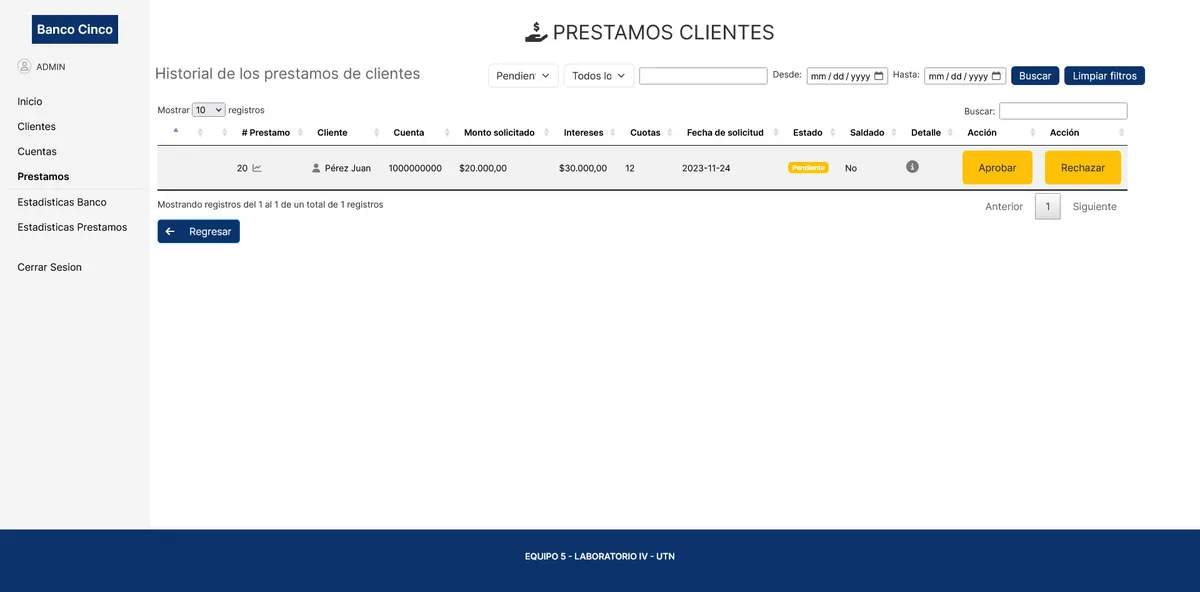
Task: Click the hand-with-coin icon in the page title
Action: 536,31
